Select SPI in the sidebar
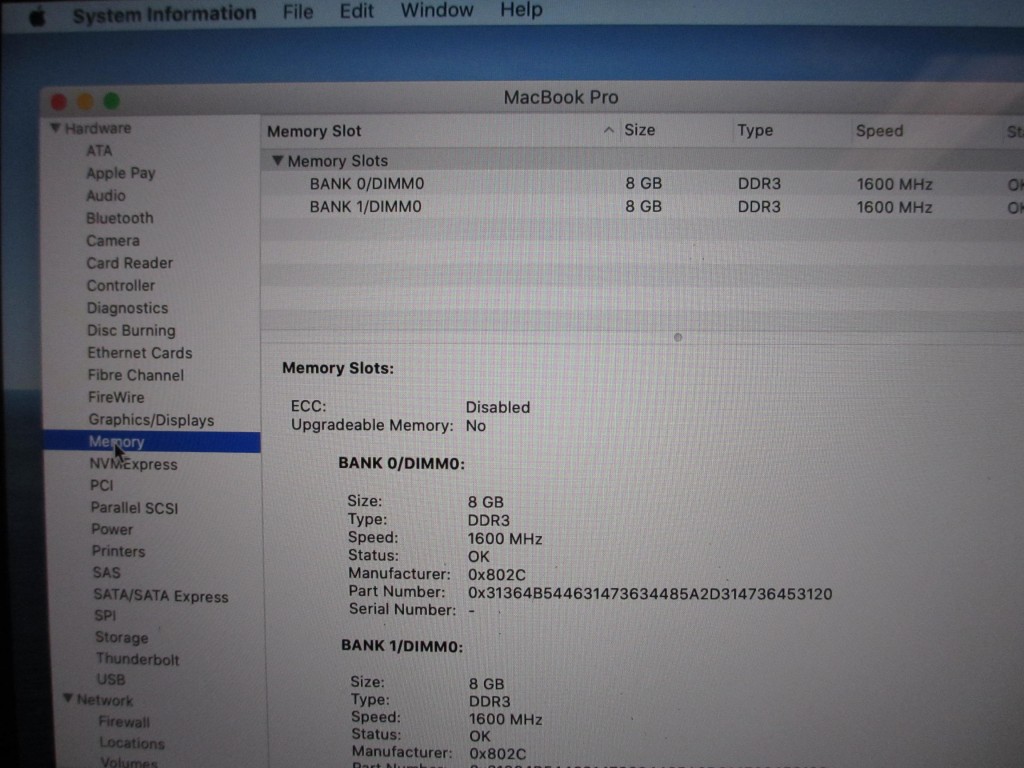1024x768 pixels. click(104, 615)
